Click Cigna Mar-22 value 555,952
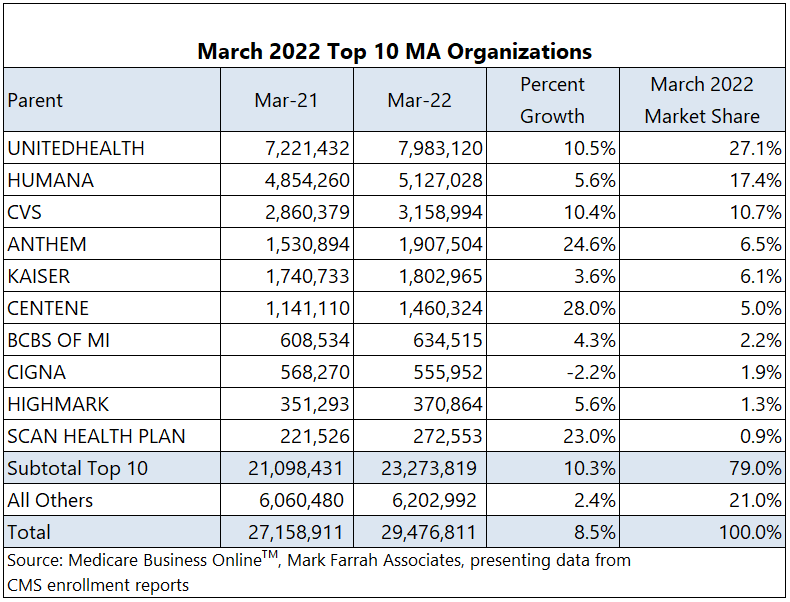790x602 pixels. pos(448,372)
